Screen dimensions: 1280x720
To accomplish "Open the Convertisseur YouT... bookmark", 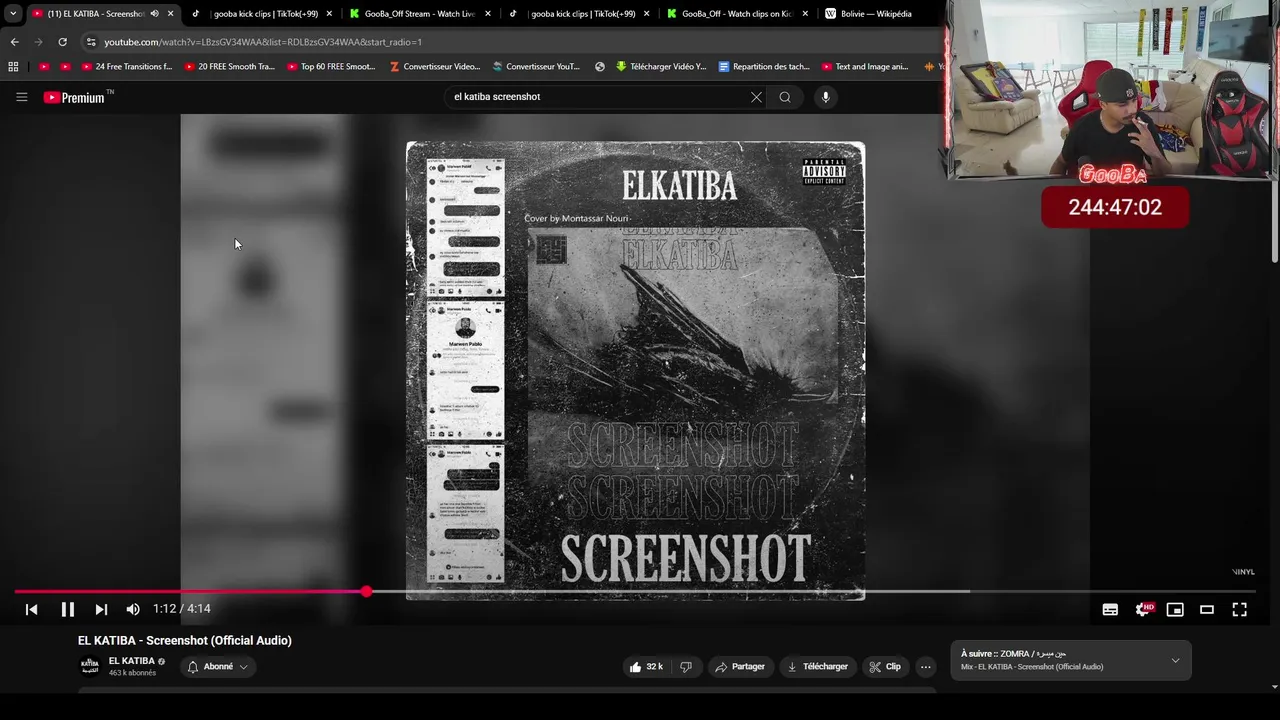I will [536, 67].
